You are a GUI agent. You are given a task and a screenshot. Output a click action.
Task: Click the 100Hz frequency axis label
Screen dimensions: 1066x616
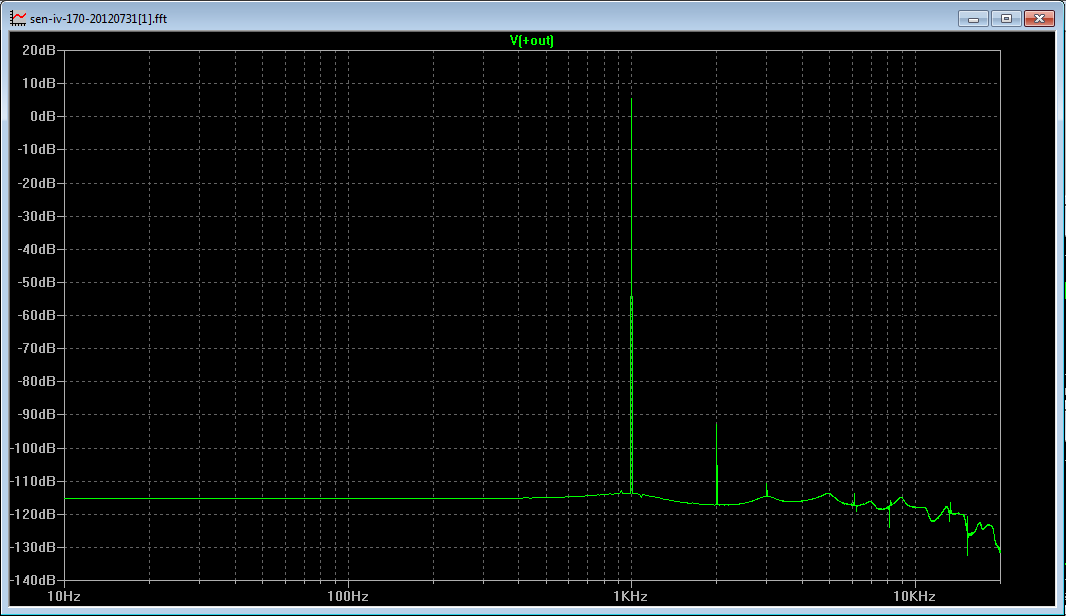[x=347, y=596]
